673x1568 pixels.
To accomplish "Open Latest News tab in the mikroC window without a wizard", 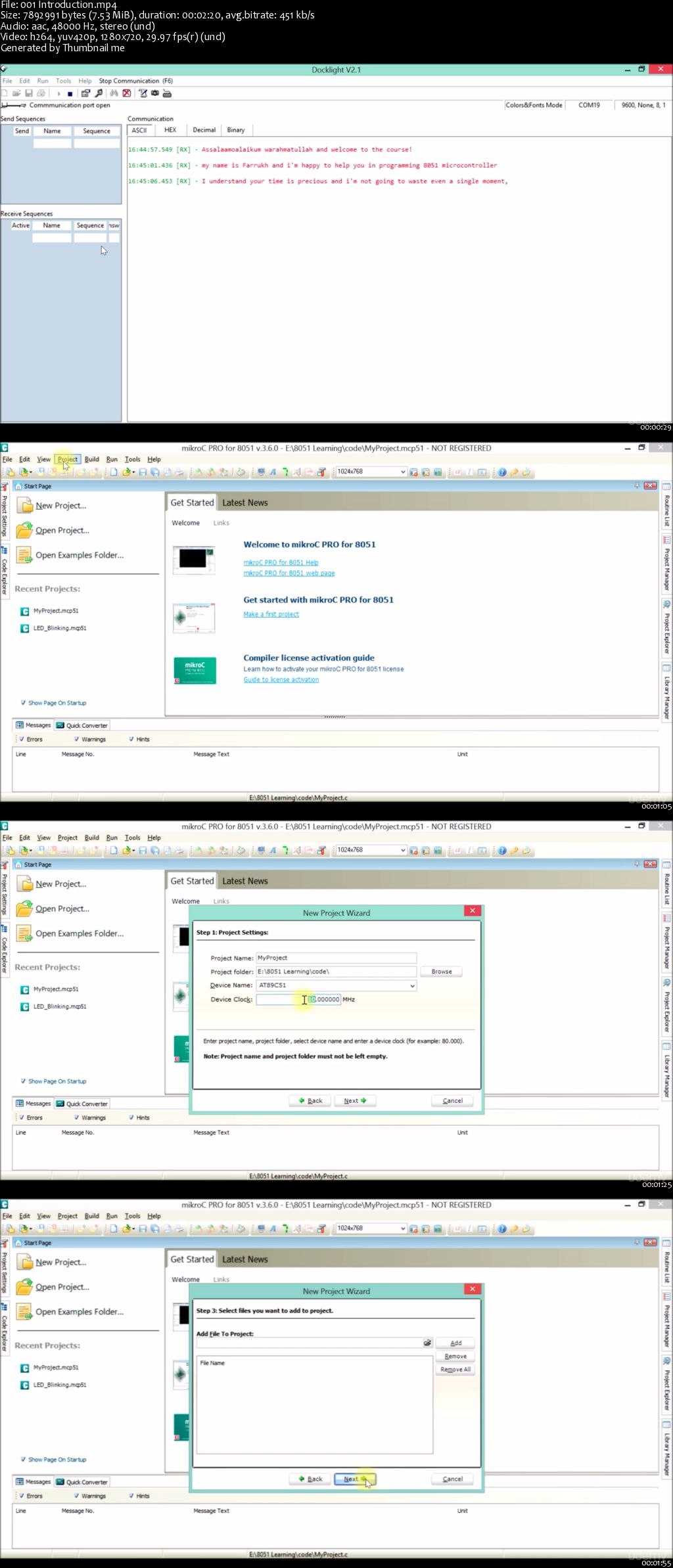I will pos(245,503).
